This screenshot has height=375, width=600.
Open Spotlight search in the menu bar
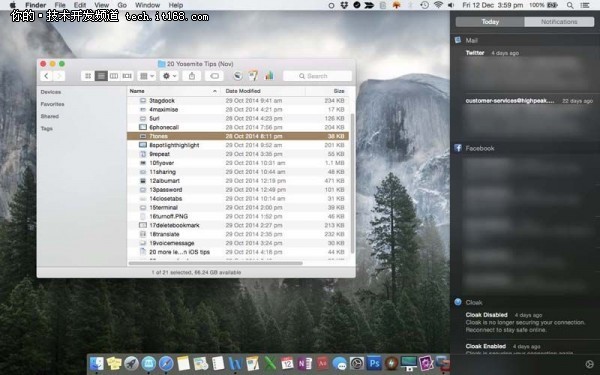[570, 5]
